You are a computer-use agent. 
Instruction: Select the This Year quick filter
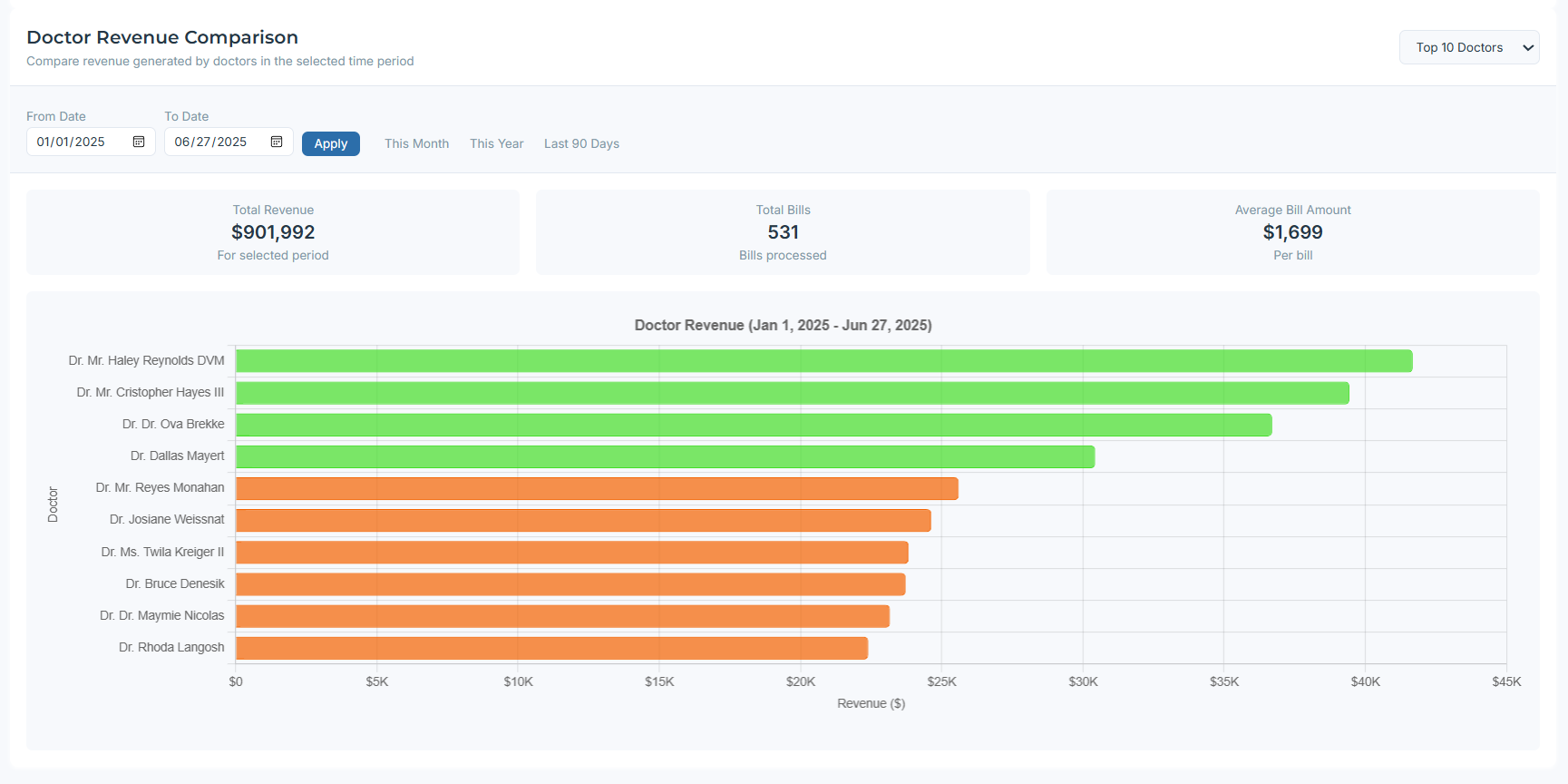coord(496,143)
